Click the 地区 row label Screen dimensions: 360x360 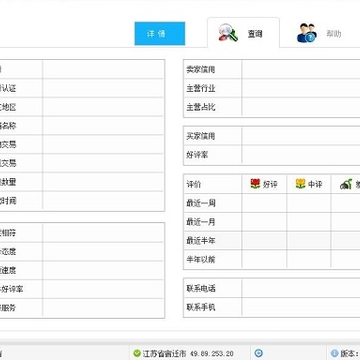tap(8, 107)
